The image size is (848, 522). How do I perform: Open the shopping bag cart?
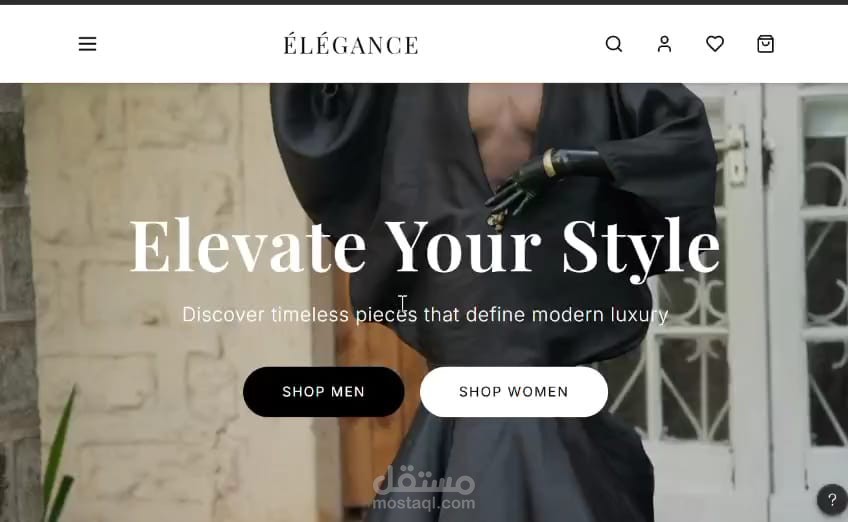(765, 44)
